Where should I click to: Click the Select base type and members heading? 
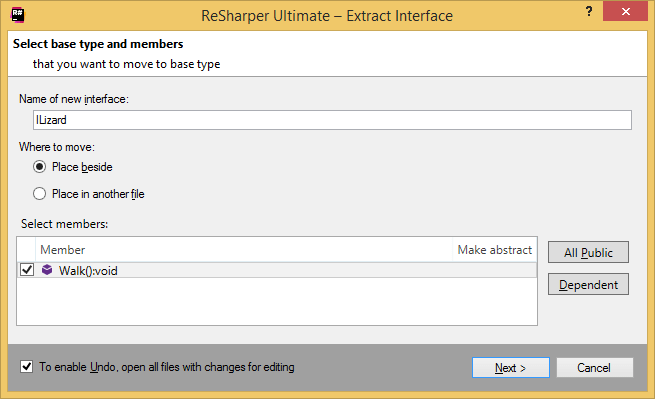coord(98,44)
